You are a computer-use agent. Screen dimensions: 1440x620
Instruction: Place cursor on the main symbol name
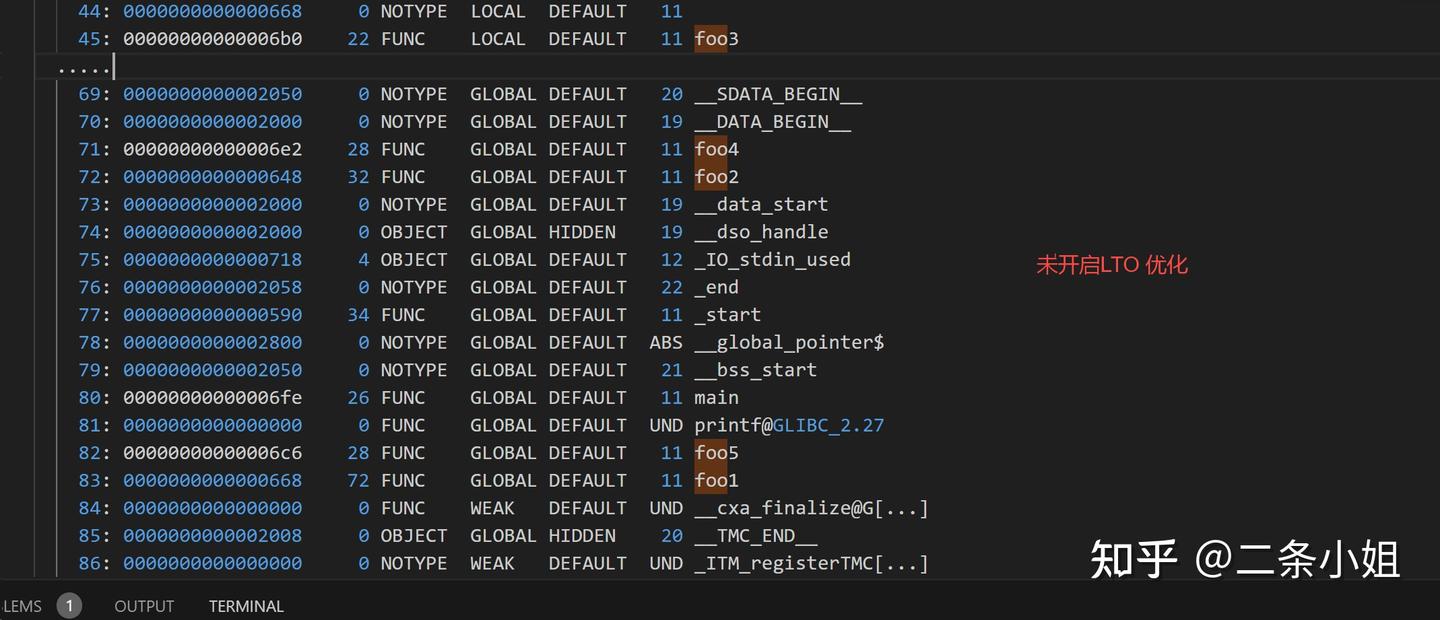tap(717, 398)
